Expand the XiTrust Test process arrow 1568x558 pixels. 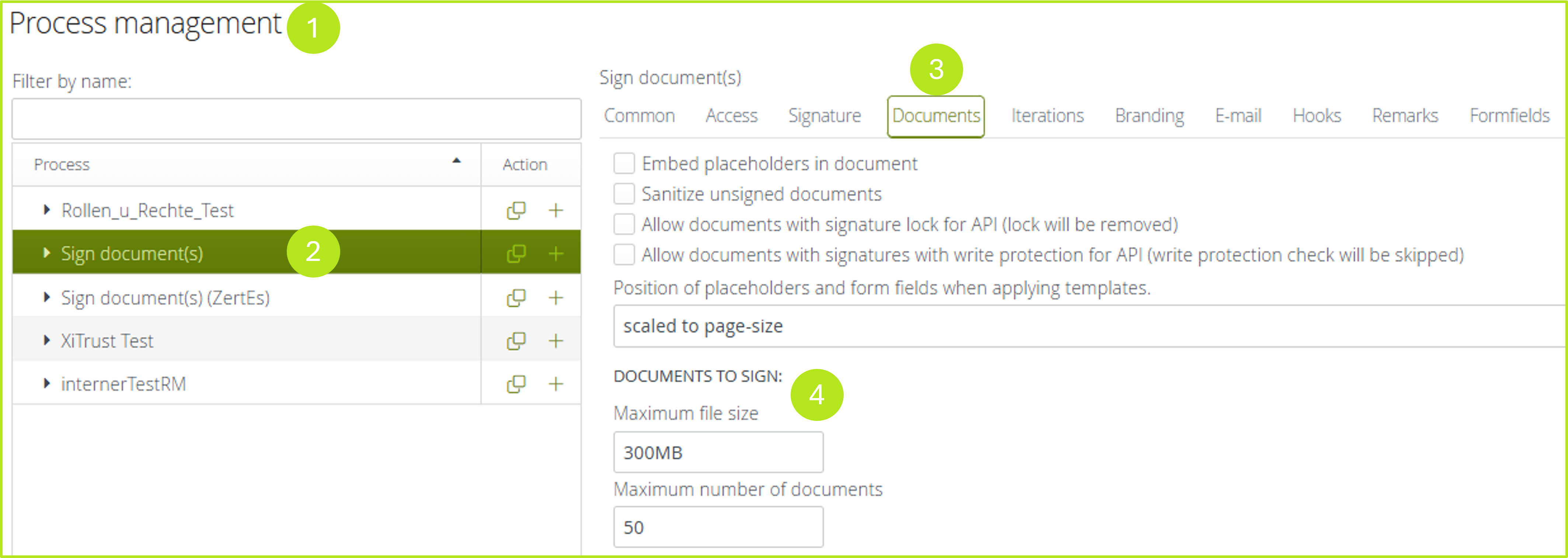[47, 341]
